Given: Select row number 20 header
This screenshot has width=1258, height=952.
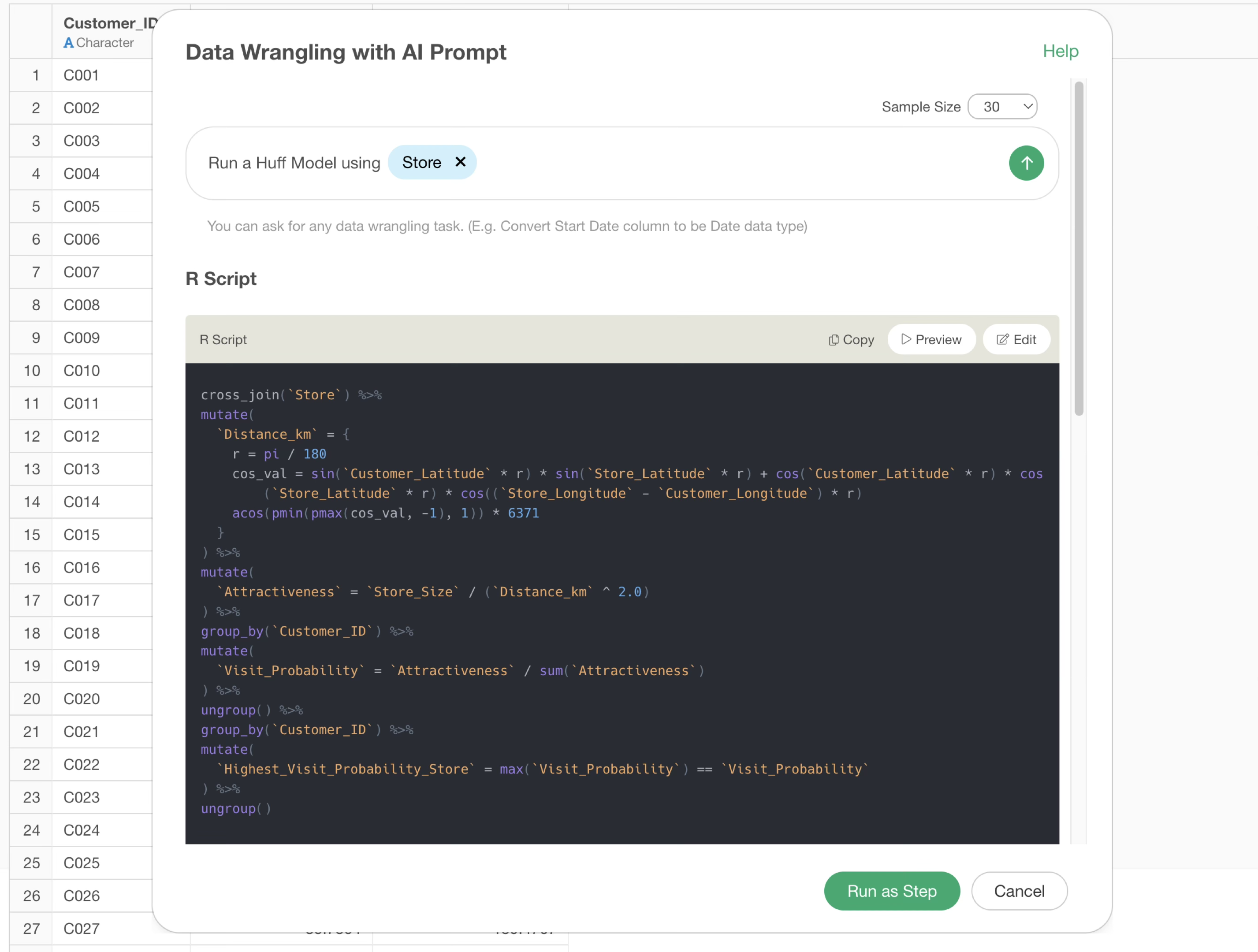Looking at the screenshot, I should (32, 699).
